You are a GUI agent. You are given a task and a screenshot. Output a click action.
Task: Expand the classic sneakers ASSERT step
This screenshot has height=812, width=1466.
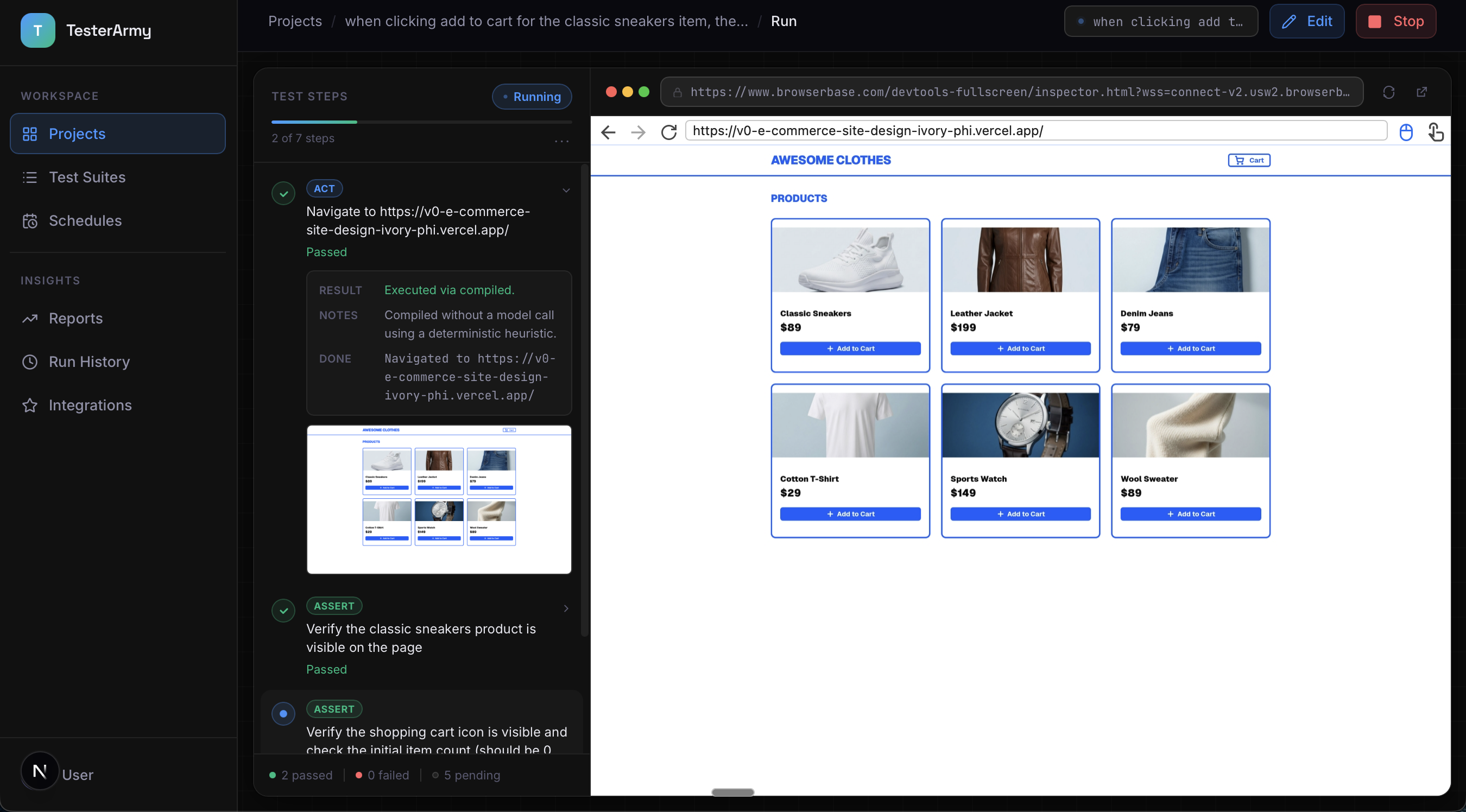(x=566, y=608)
